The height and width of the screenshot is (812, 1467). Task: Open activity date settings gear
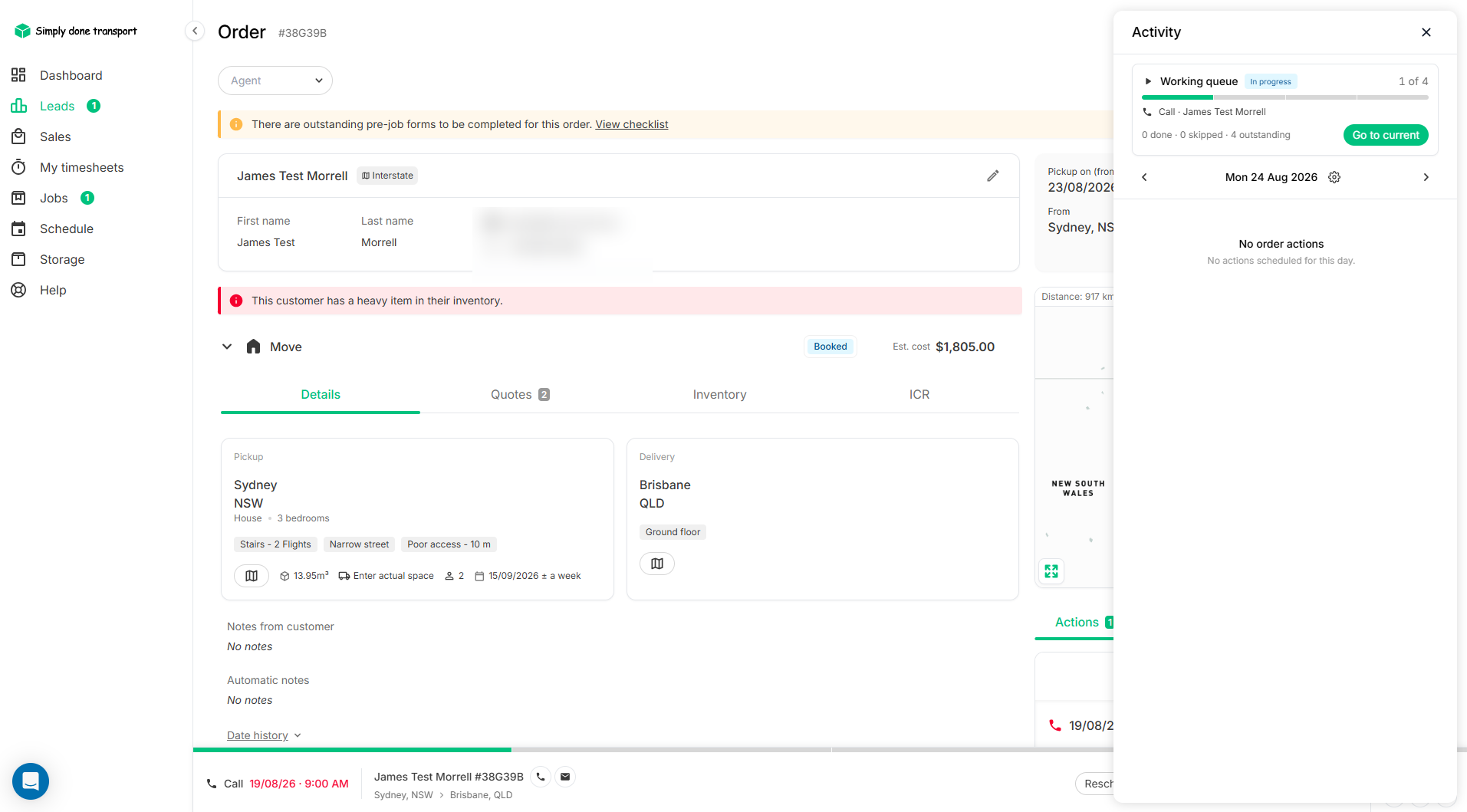point(1334,177)
